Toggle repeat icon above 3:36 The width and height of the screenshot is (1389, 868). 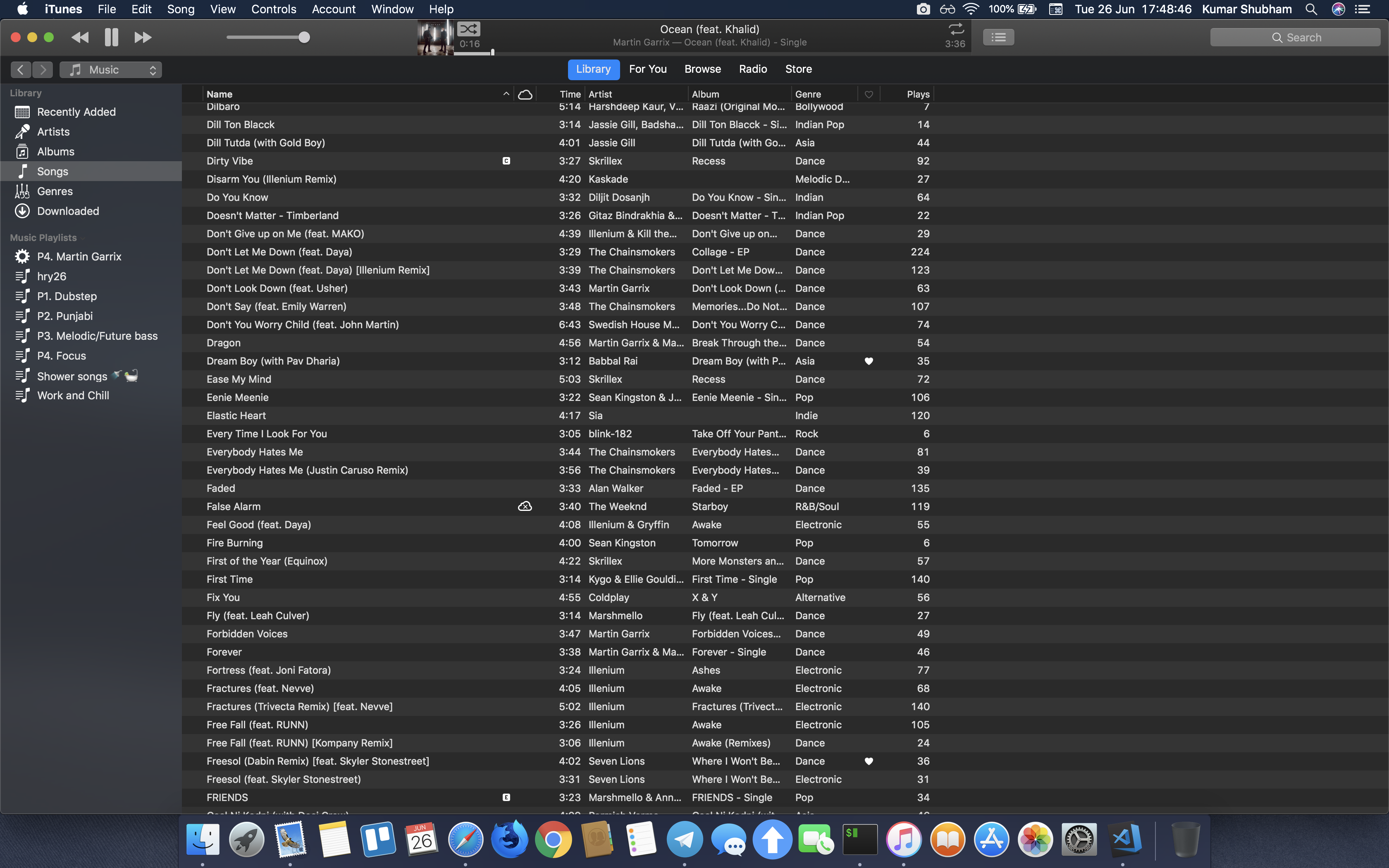tap(956, 29)
